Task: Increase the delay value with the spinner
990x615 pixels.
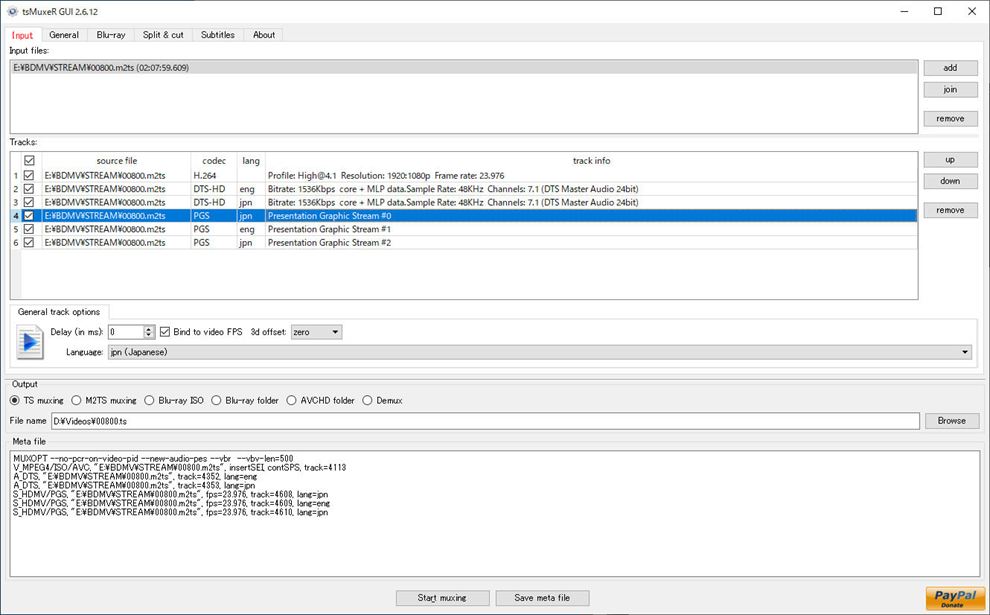Action: coord(149,328)
